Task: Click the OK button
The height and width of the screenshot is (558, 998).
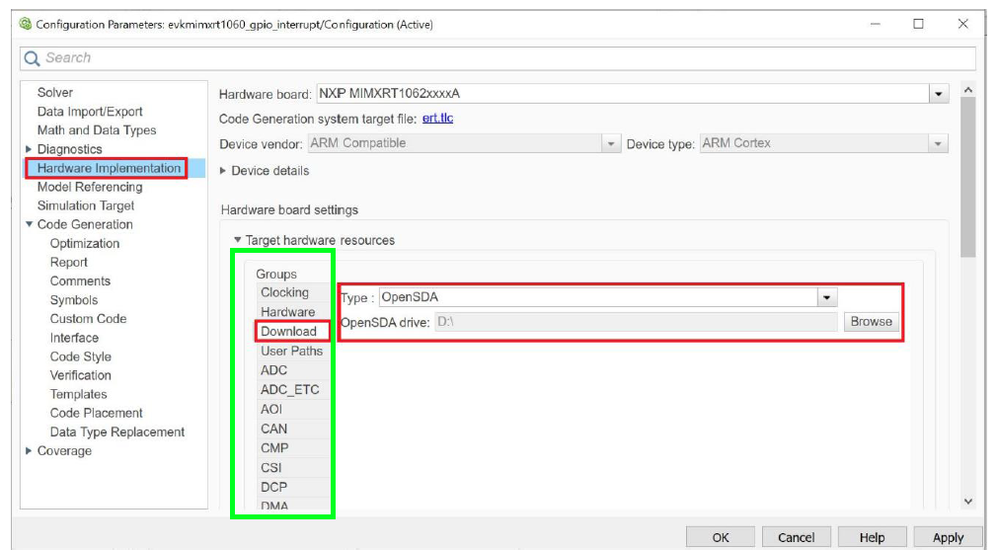Action: coord(720,538)
